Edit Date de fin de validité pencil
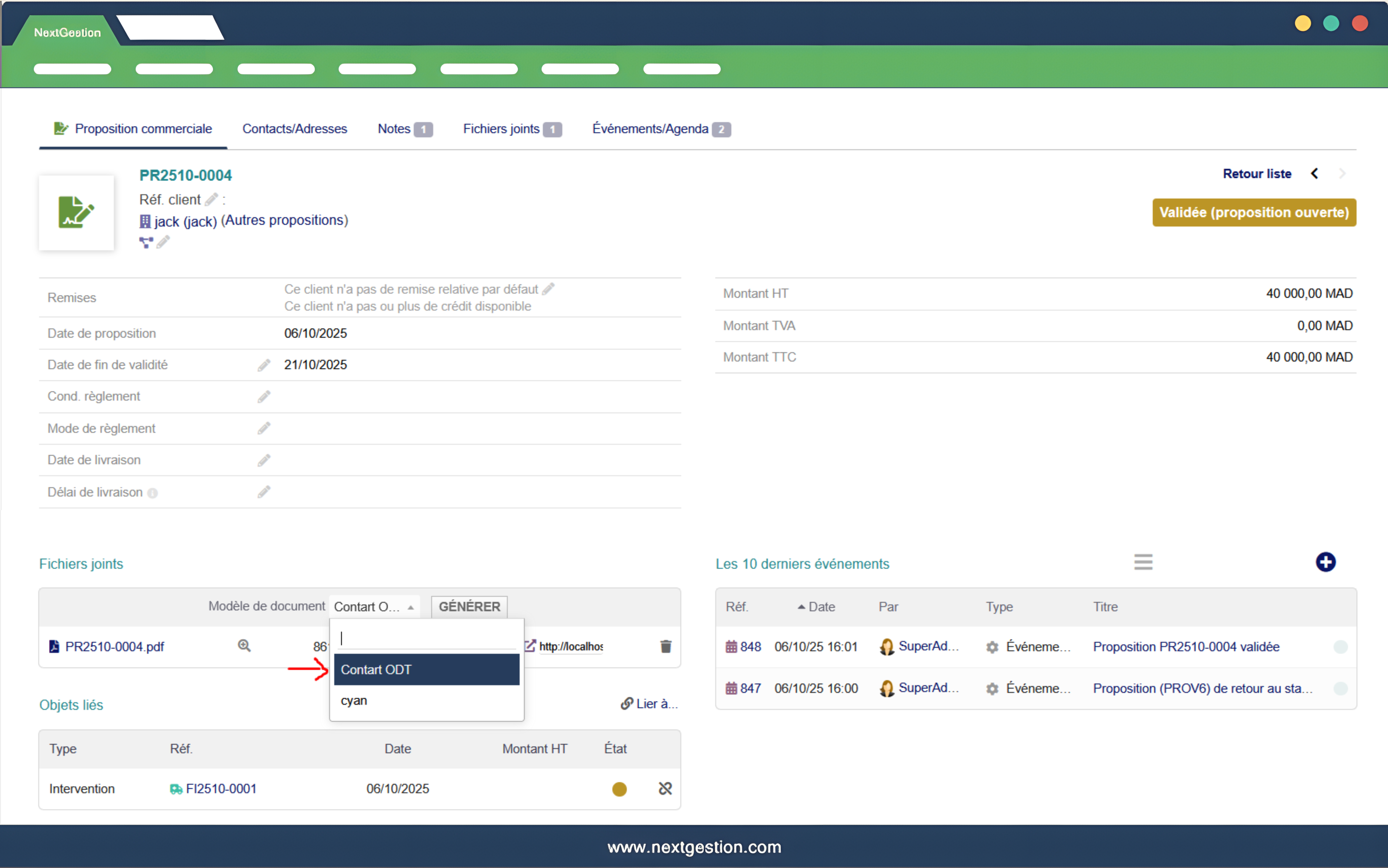 tap(264, 365)
